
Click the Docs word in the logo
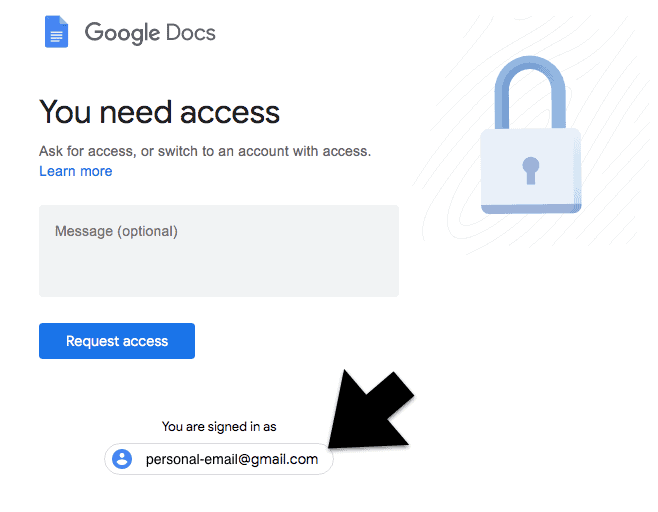point(191,32)
